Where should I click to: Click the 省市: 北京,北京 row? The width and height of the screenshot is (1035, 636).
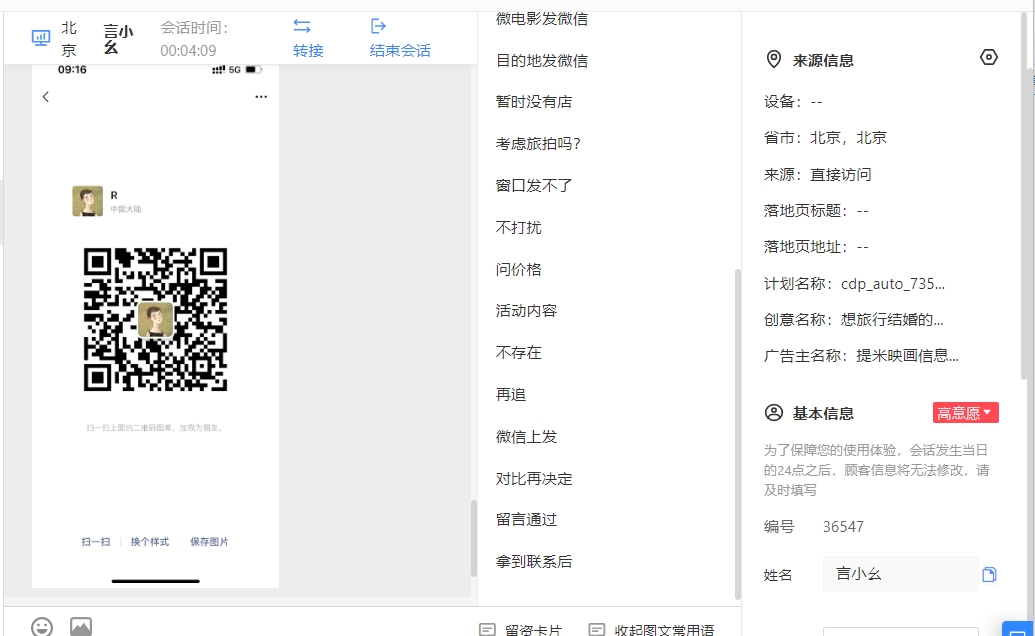825,138
